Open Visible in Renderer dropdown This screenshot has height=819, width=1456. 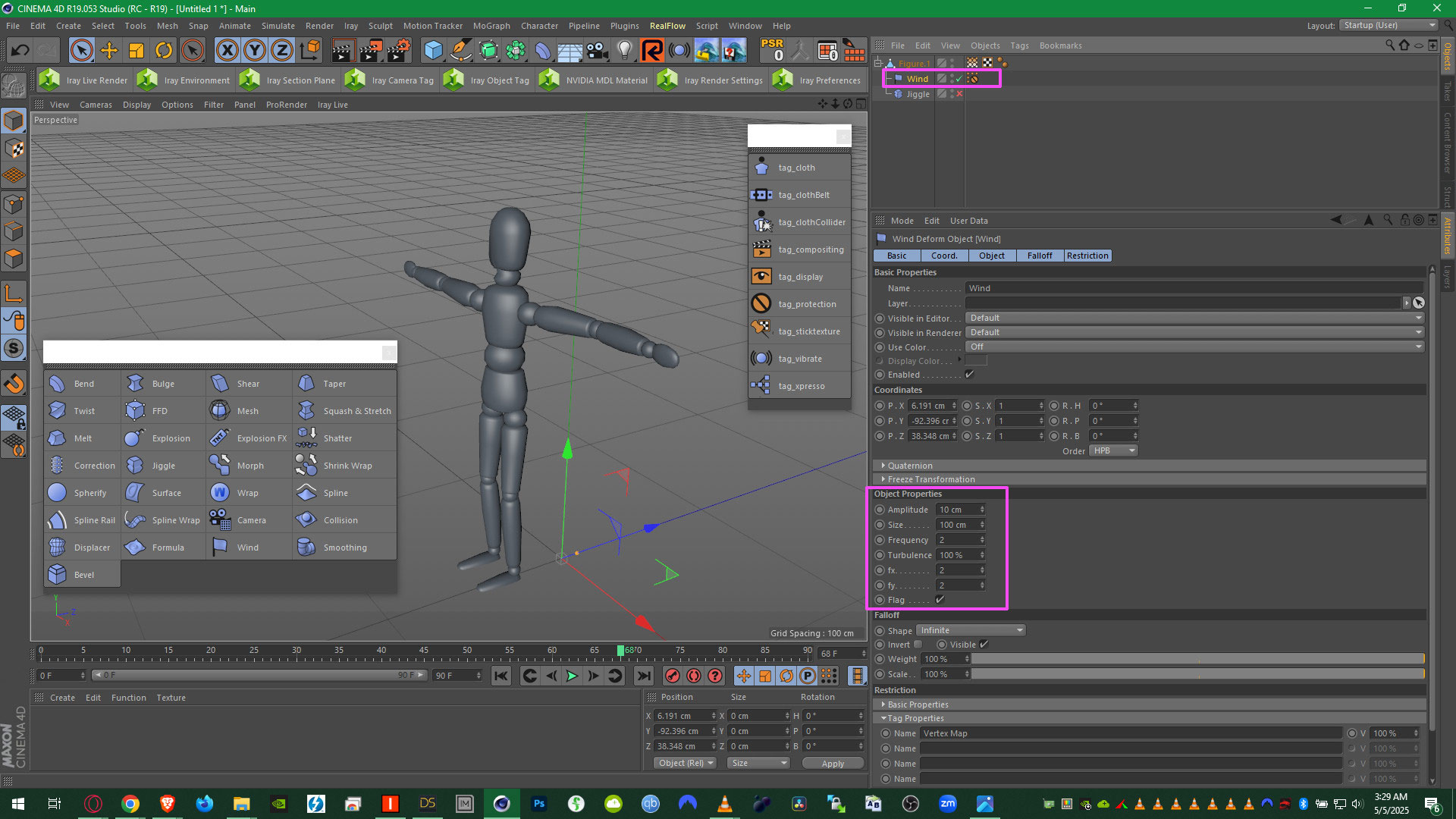(1195, 332)
